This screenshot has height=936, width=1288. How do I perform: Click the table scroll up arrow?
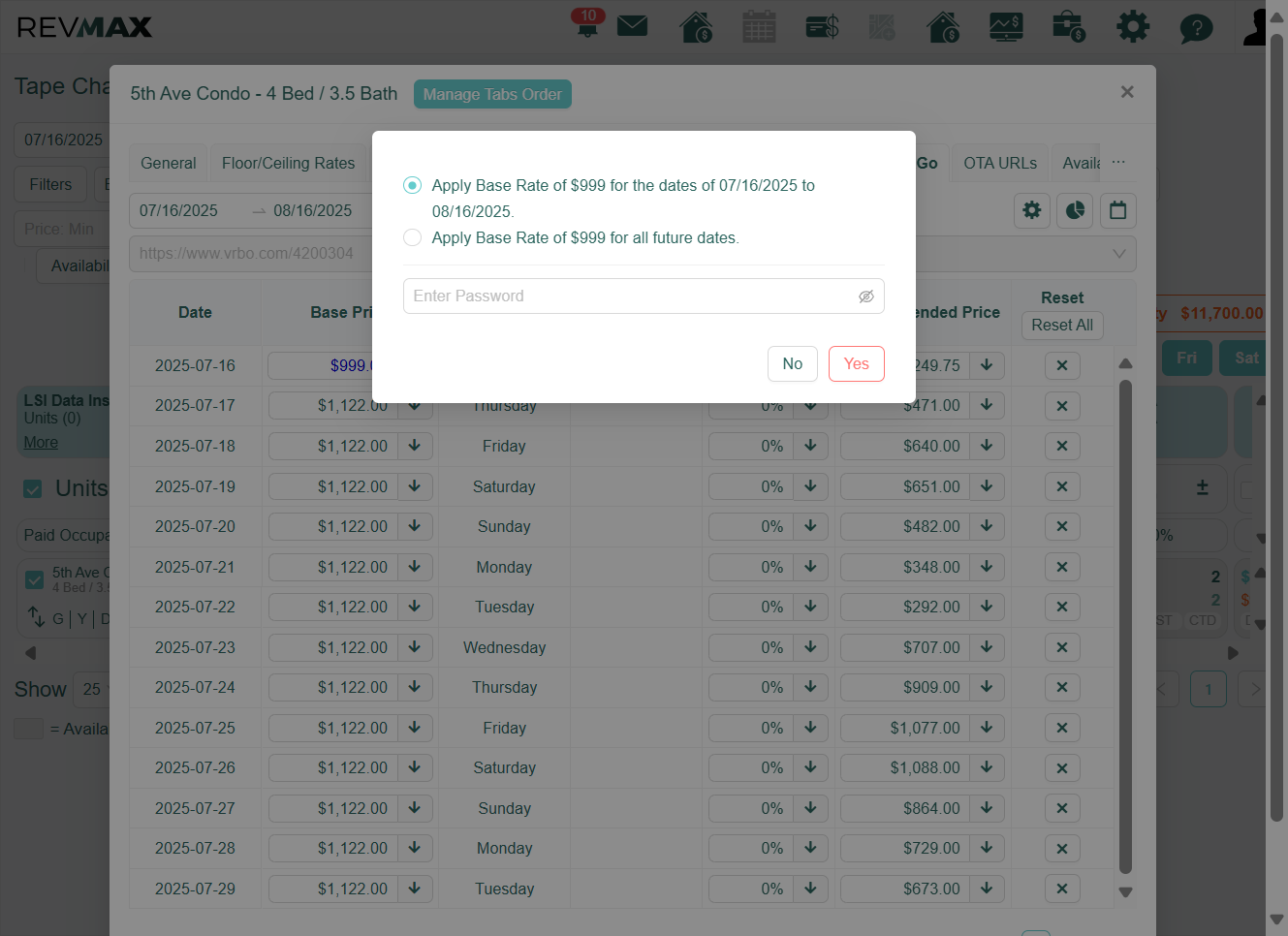tap(1125, 363)
